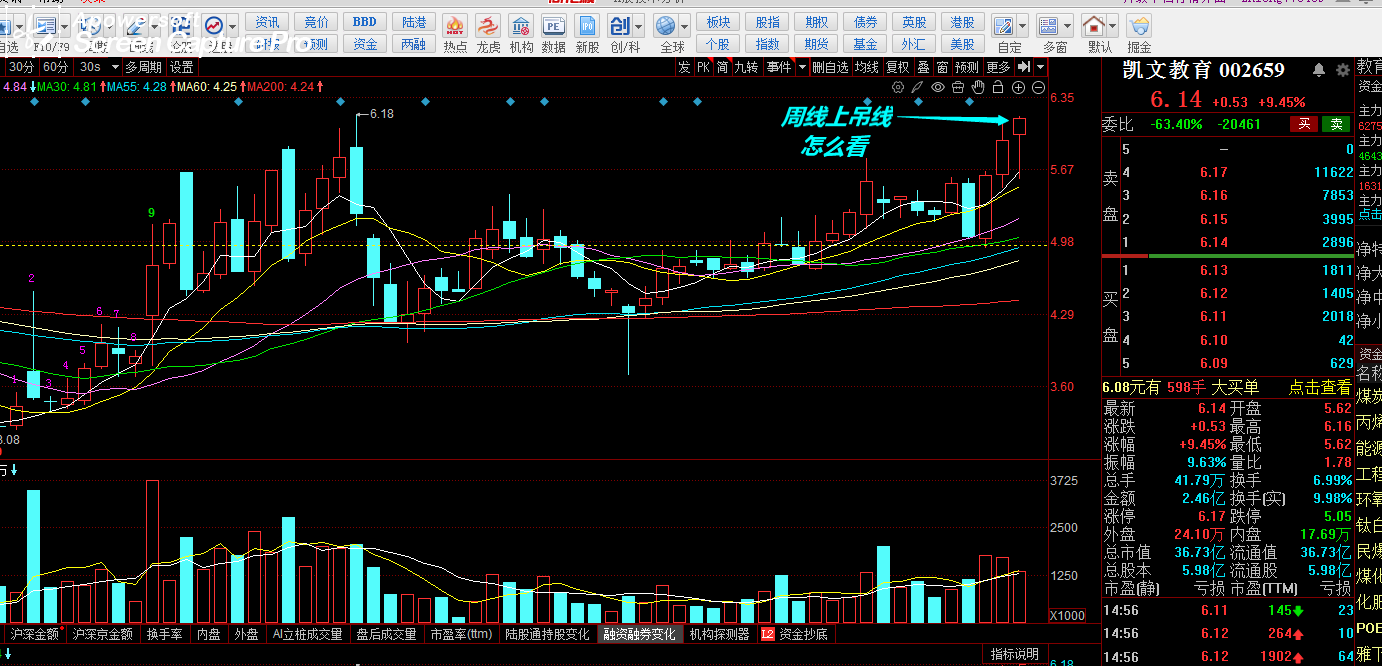Image resolution: width=1382 pixels, height=666 pixels.
Task: Open the 多窗 multi-window icon
Action: tap(1049, 26)
